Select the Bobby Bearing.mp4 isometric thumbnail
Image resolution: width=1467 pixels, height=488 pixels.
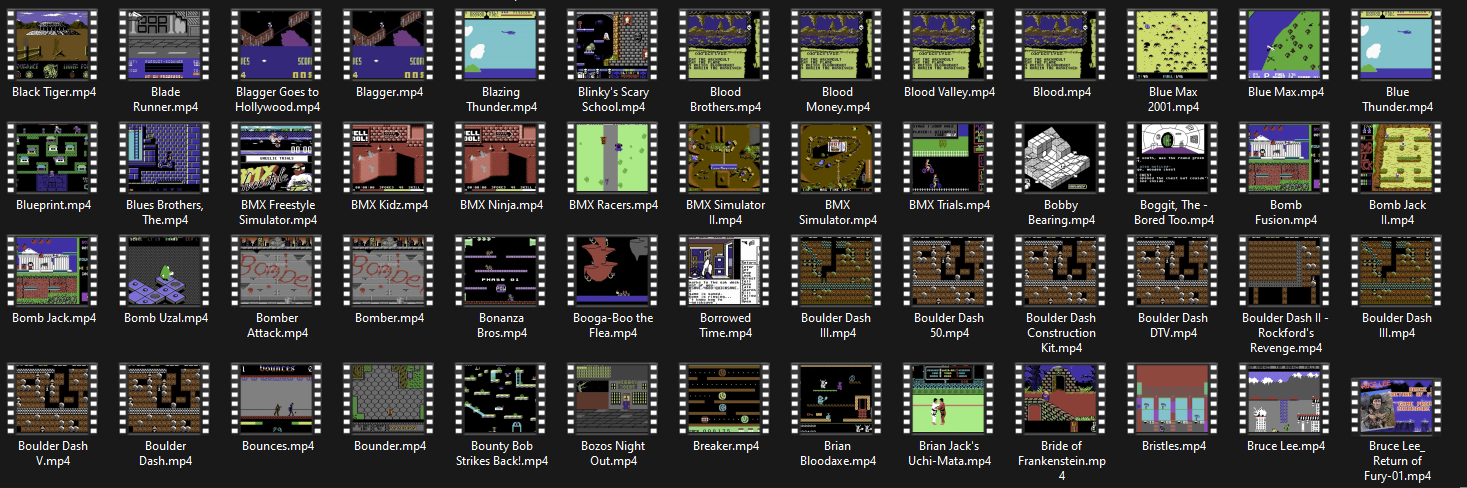(1062, 157)
